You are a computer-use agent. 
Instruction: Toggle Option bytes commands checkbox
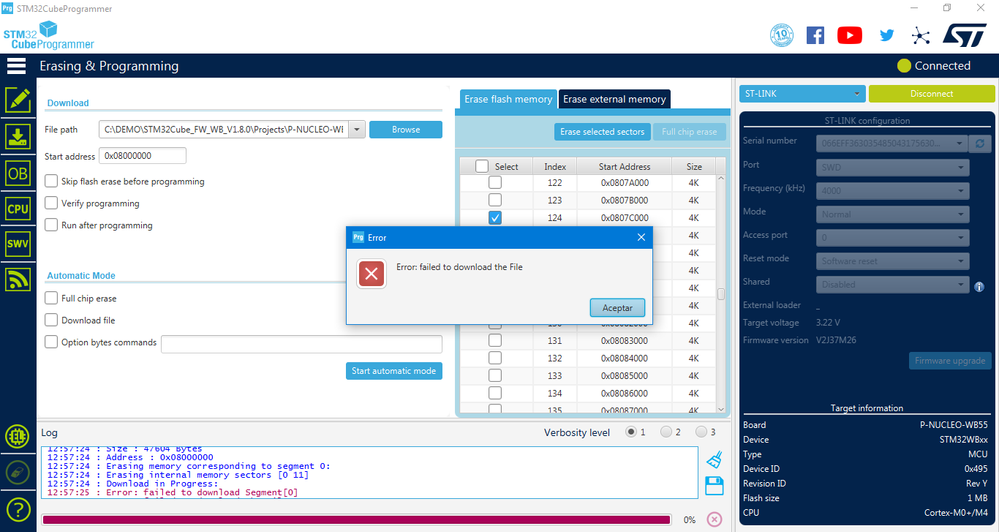(x=51, y=341)
